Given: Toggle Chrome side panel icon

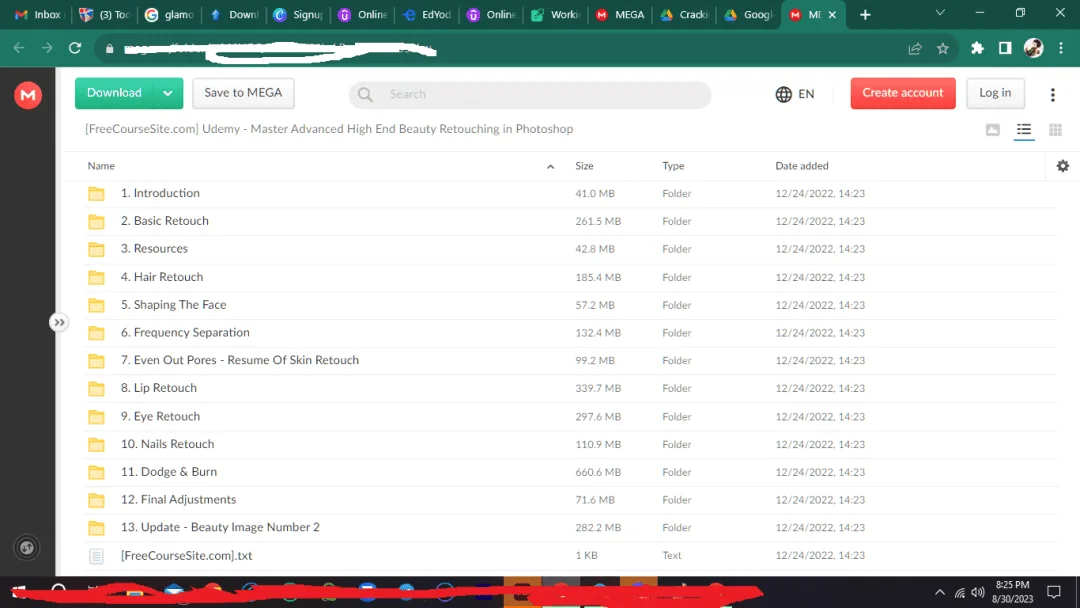Looking at the screenshot, I should [1005, 48].
